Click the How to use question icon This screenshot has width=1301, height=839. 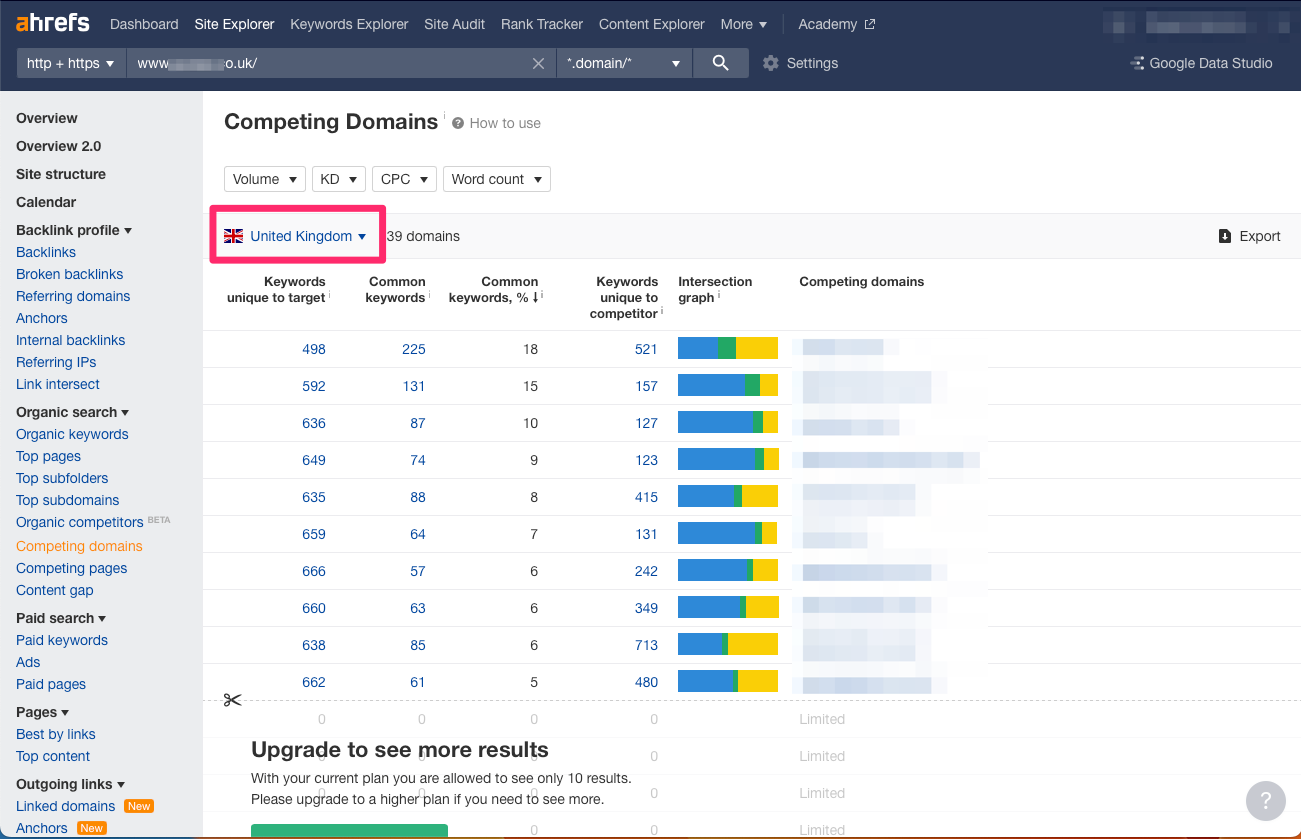pyautogui.click(x=458, y=123)
